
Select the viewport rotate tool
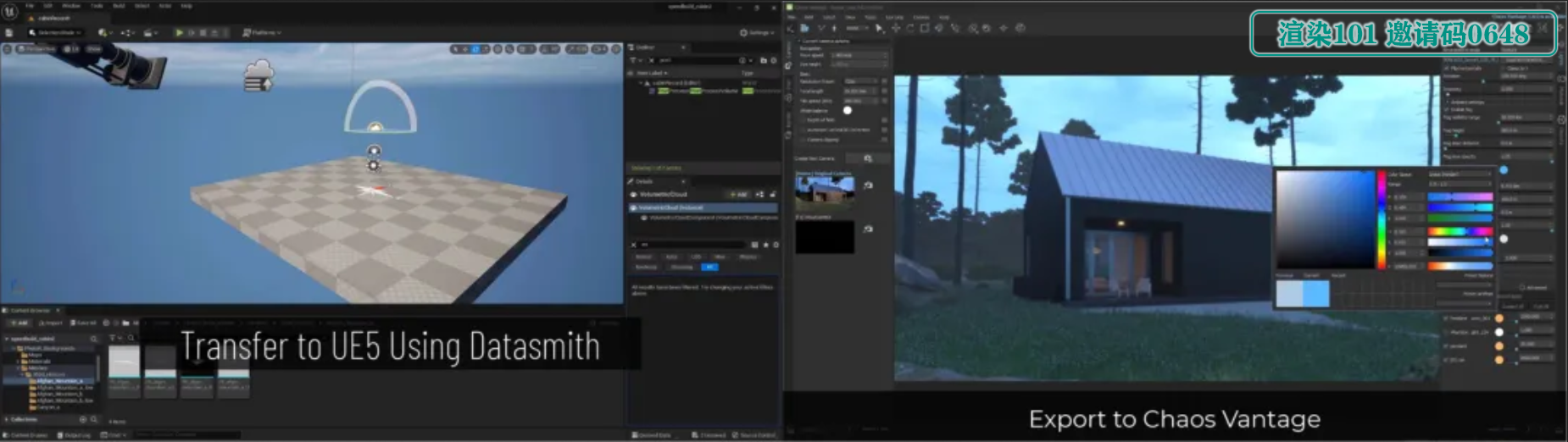tap(475, 49)
